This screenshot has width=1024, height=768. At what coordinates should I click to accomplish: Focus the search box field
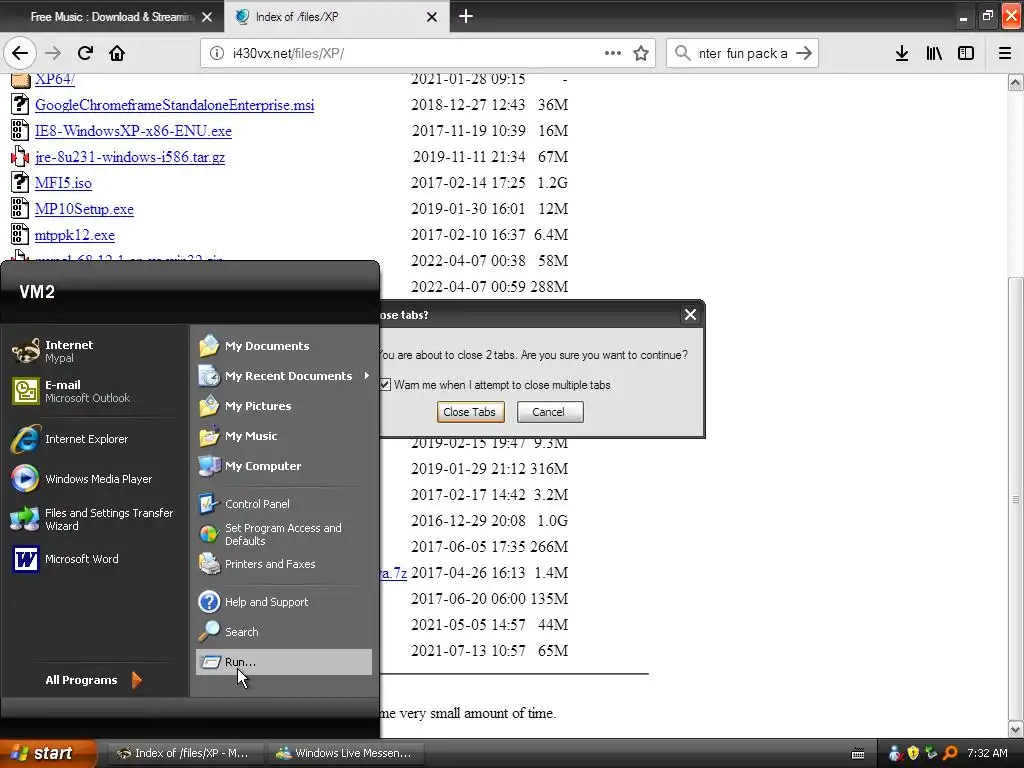click(743, 54)
